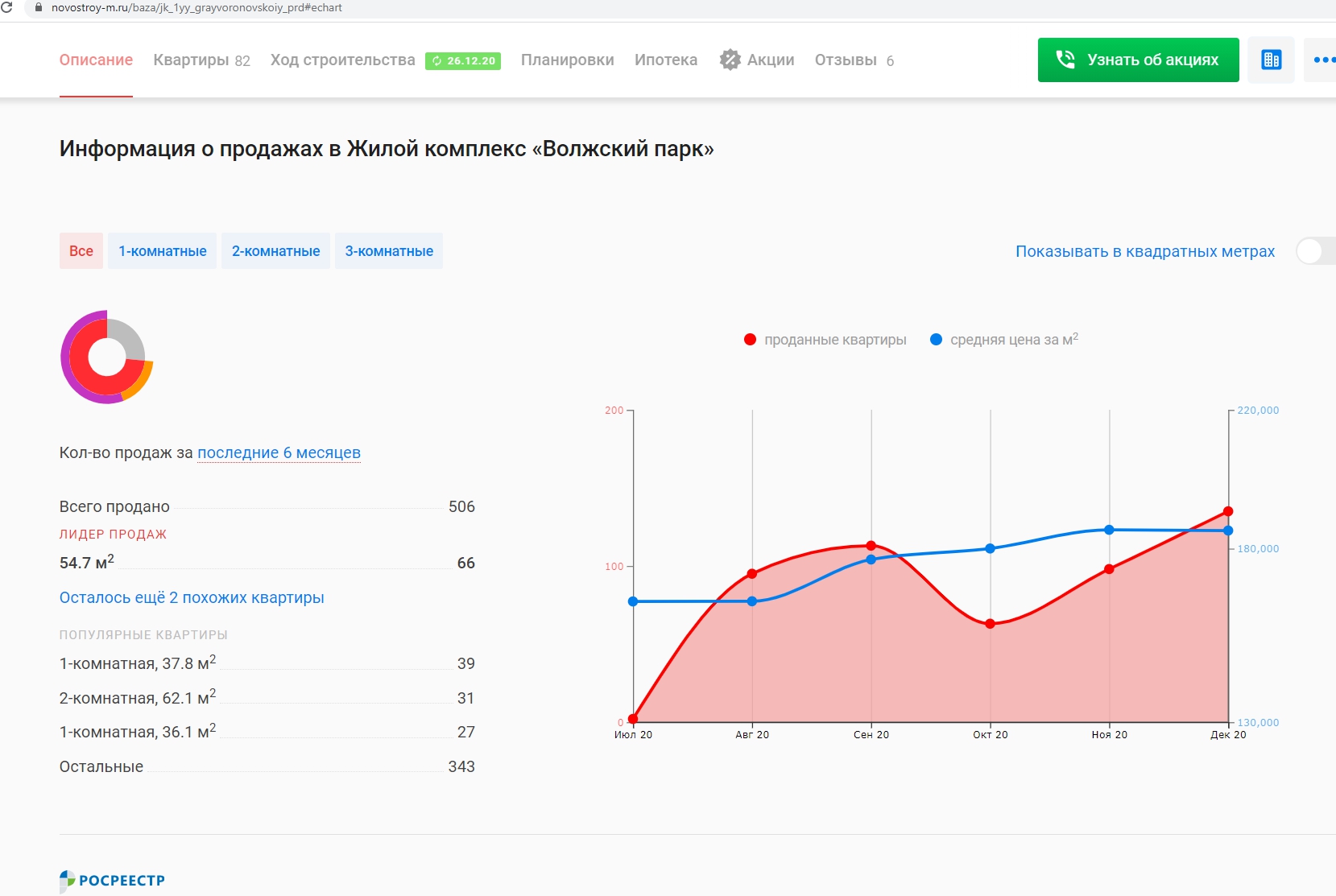This screenshot has height=896, width=1336.
Task: Open the three-dots more menu
Action: pyautogui.click(x=1322, y=60)
